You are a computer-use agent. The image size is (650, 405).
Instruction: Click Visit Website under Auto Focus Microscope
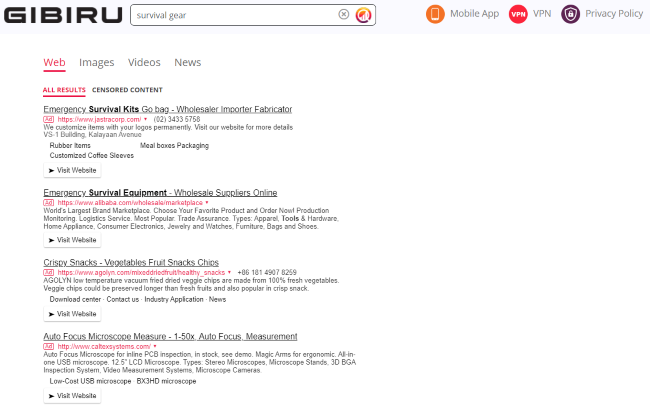coord(72,396)
